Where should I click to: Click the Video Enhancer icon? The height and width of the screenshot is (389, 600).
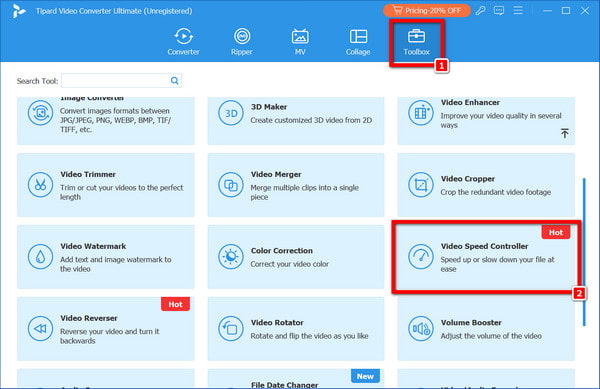(x=421, y=113)
